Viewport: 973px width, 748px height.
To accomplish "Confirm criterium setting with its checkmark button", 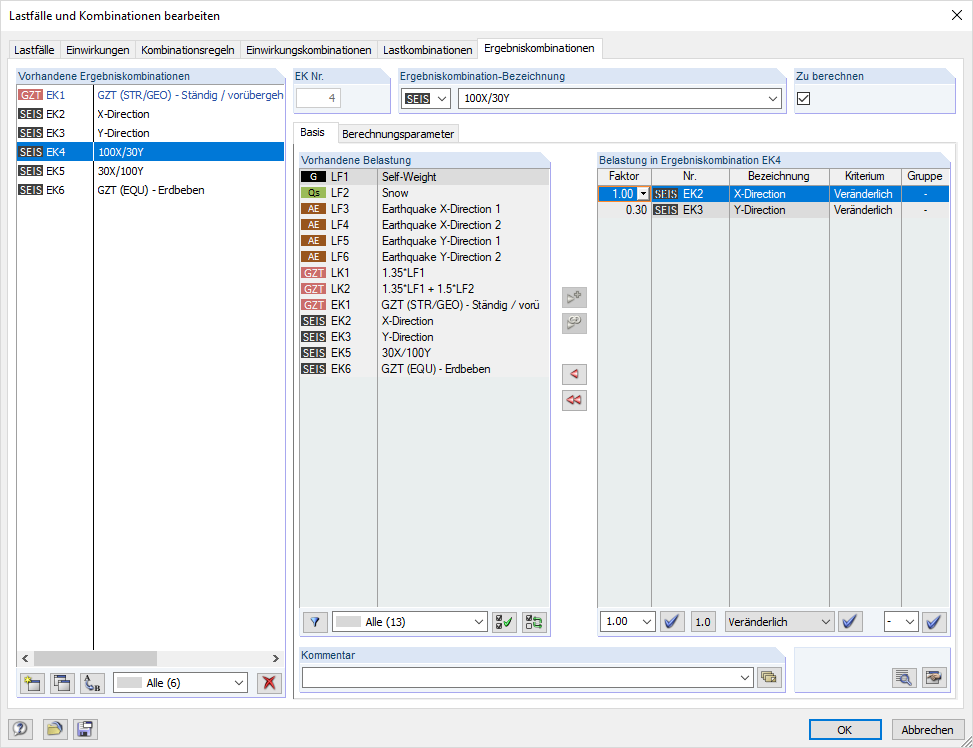I will click(850, 622).
